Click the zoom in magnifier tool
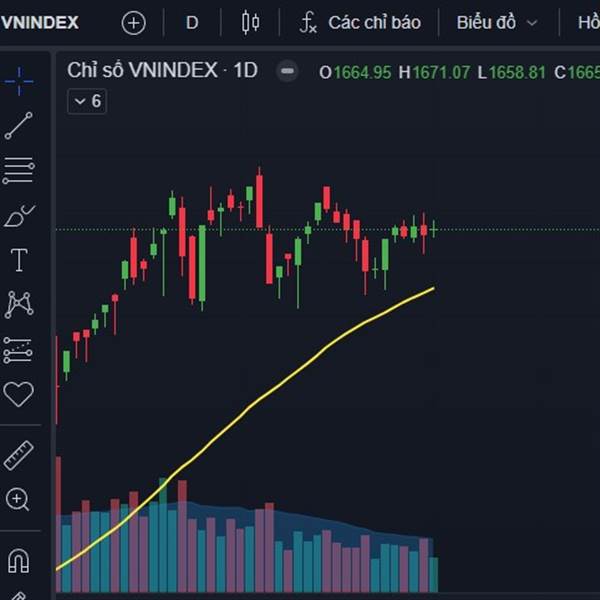Screen dimensions: 600x600 coord(19,500)
